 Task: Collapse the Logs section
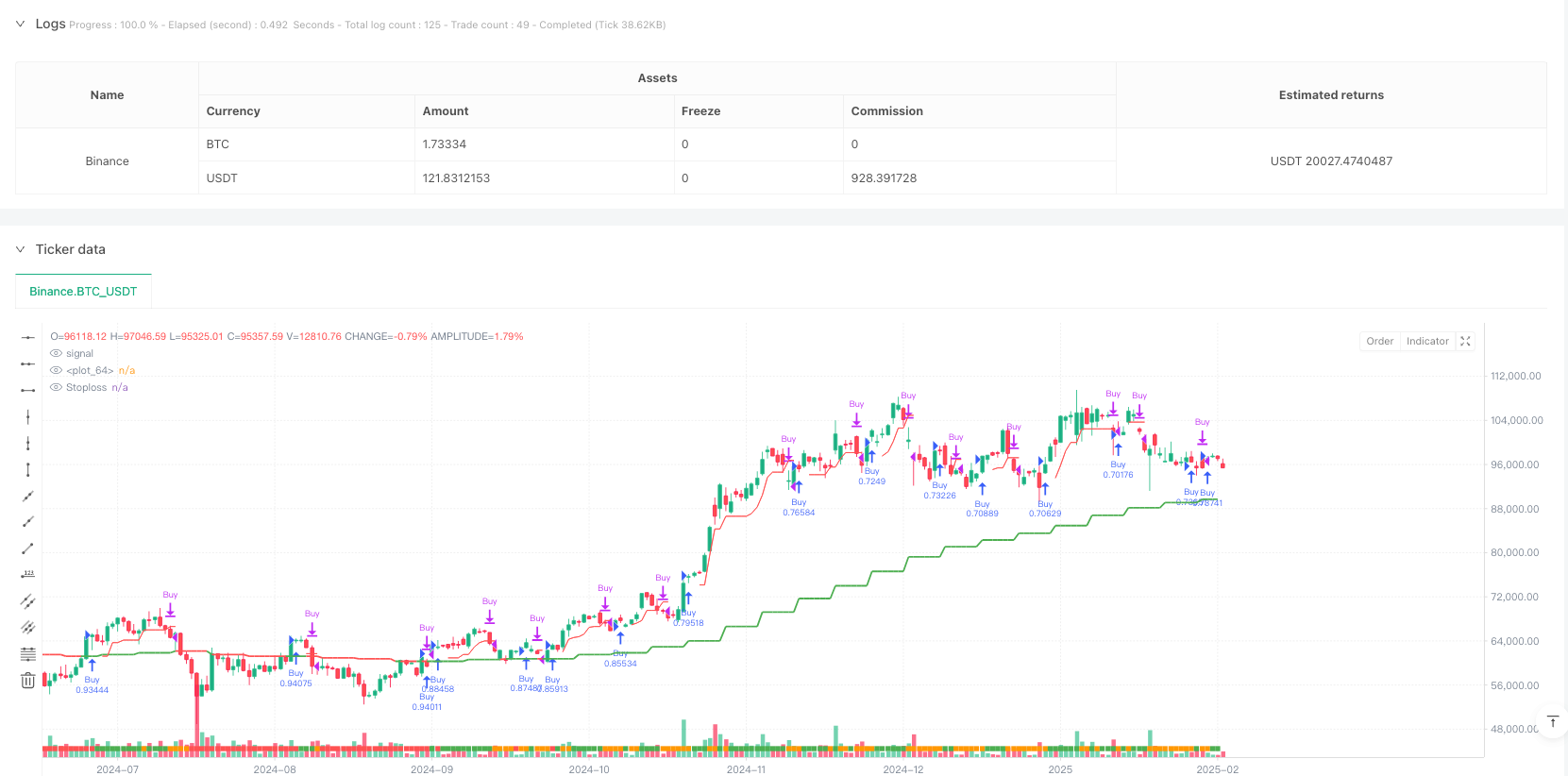20,25
